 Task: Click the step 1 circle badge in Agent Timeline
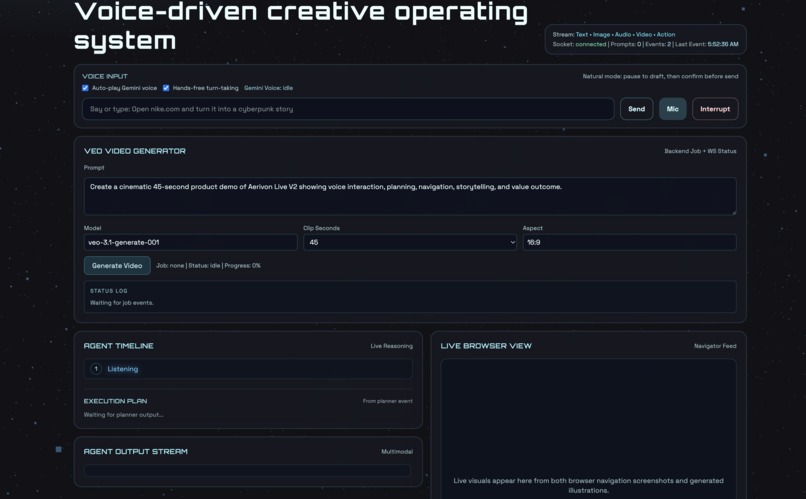tap(96, 368)
